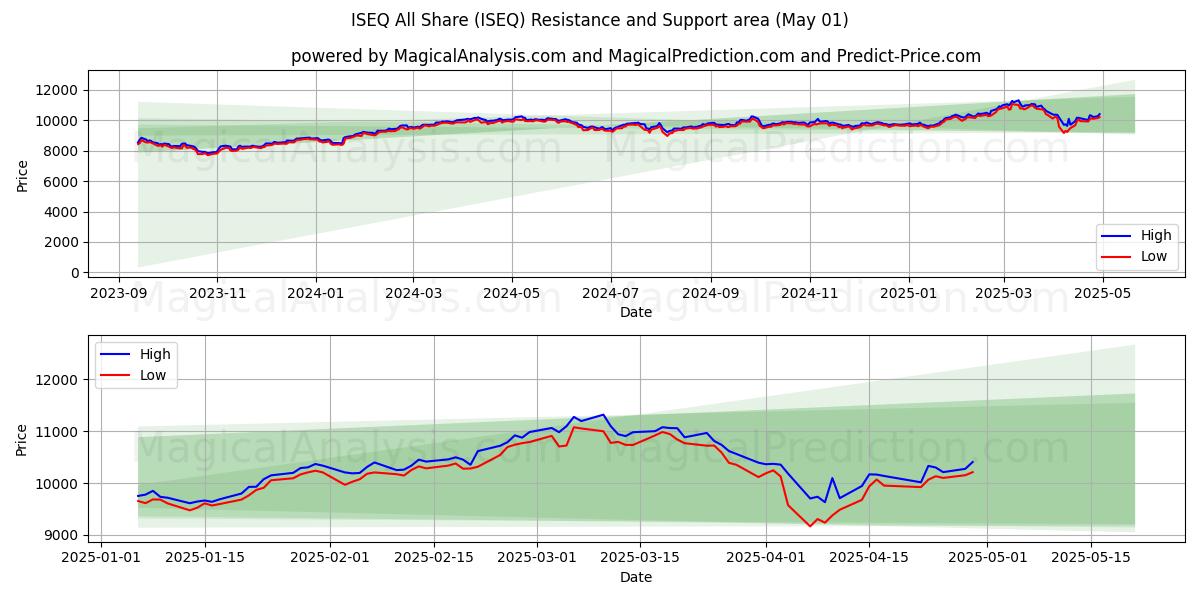Click the 'Low' legend entry in the bottom chart
Image resolution: width=1200 pixels, height=600 pixels.
pos(134,375)
